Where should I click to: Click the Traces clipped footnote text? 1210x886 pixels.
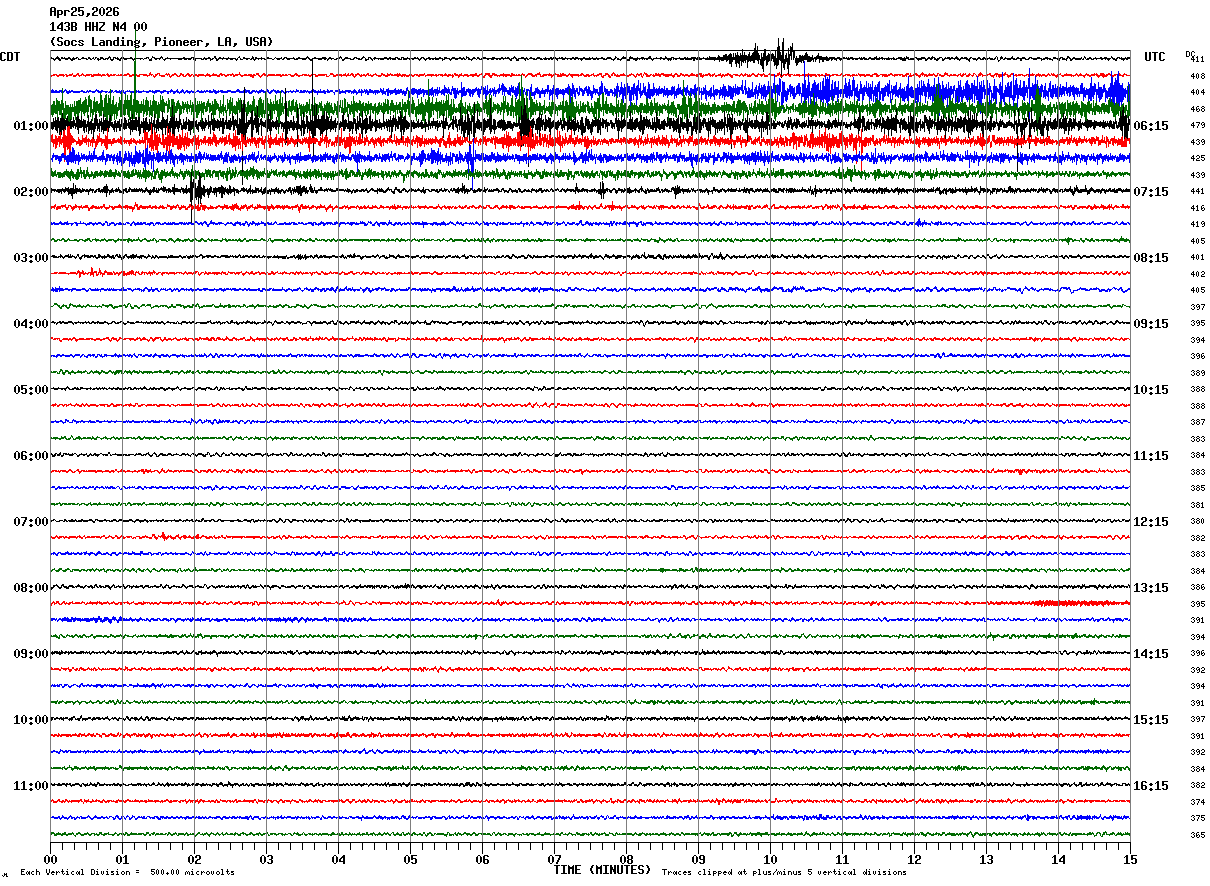click(784, 873)
